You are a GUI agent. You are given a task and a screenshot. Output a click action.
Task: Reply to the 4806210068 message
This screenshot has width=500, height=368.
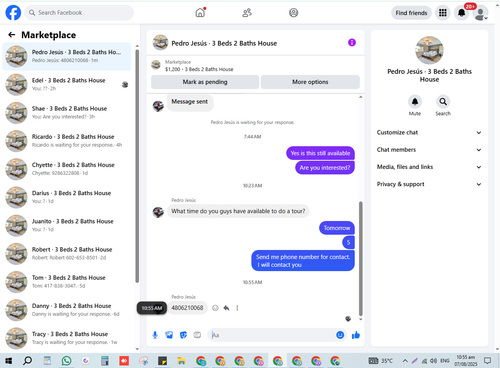(x=226, y=308)
